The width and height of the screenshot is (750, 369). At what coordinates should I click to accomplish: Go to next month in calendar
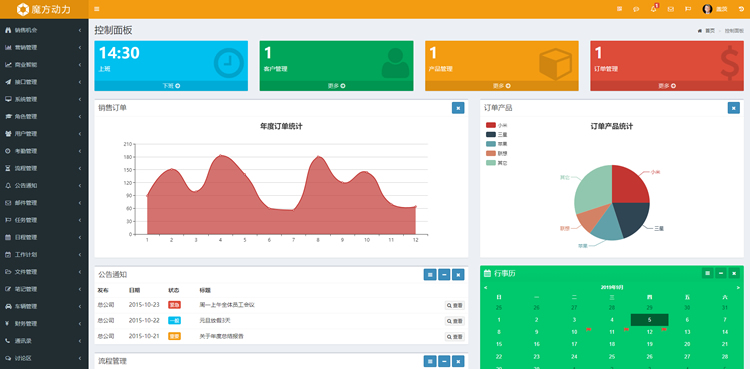click(738, 288)
